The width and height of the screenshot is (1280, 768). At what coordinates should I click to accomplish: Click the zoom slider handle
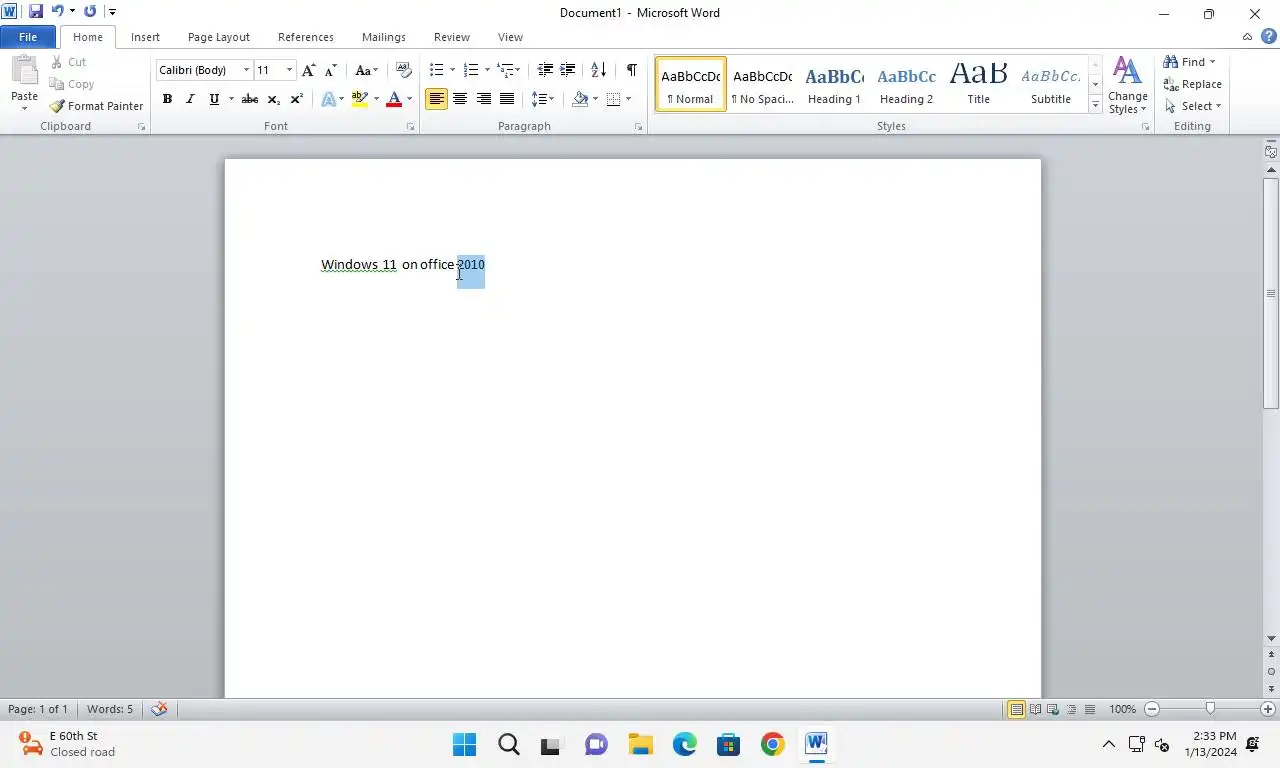(1210, 709)
